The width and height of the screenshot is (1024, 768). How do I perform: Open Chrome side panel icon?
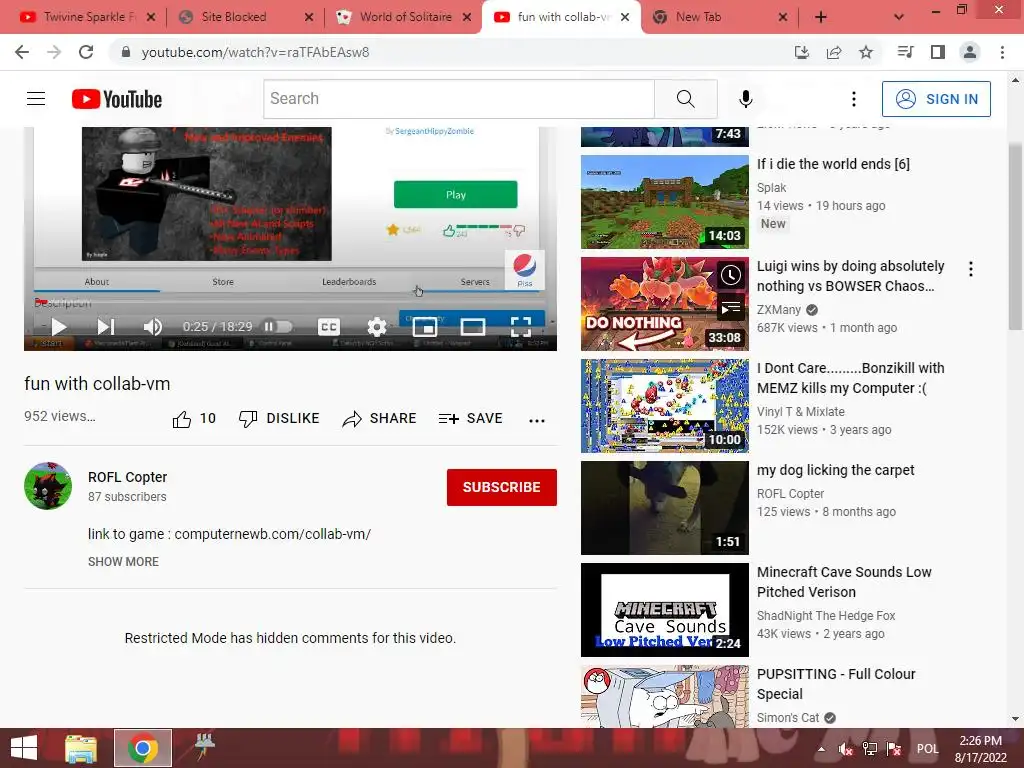coord(938,52)
